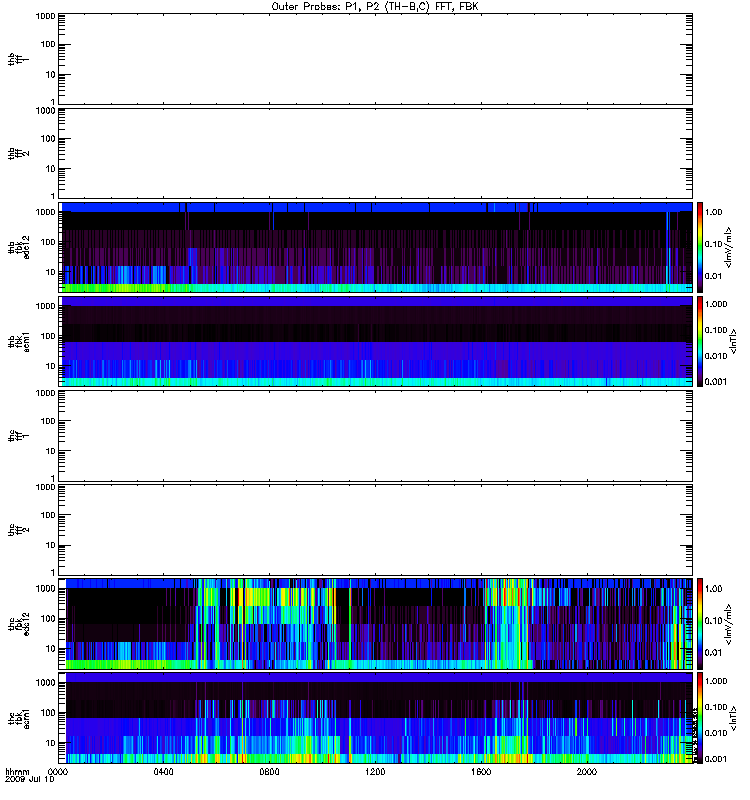The image size is (750, 800).
Task: Click the '1000' y-tick of thb fbk edc12
Action: (45, 212)
